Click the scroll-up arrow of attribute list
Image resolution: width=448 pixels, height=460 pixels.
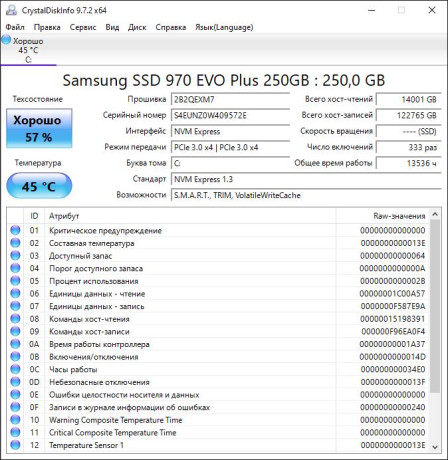tap(435, 214)
